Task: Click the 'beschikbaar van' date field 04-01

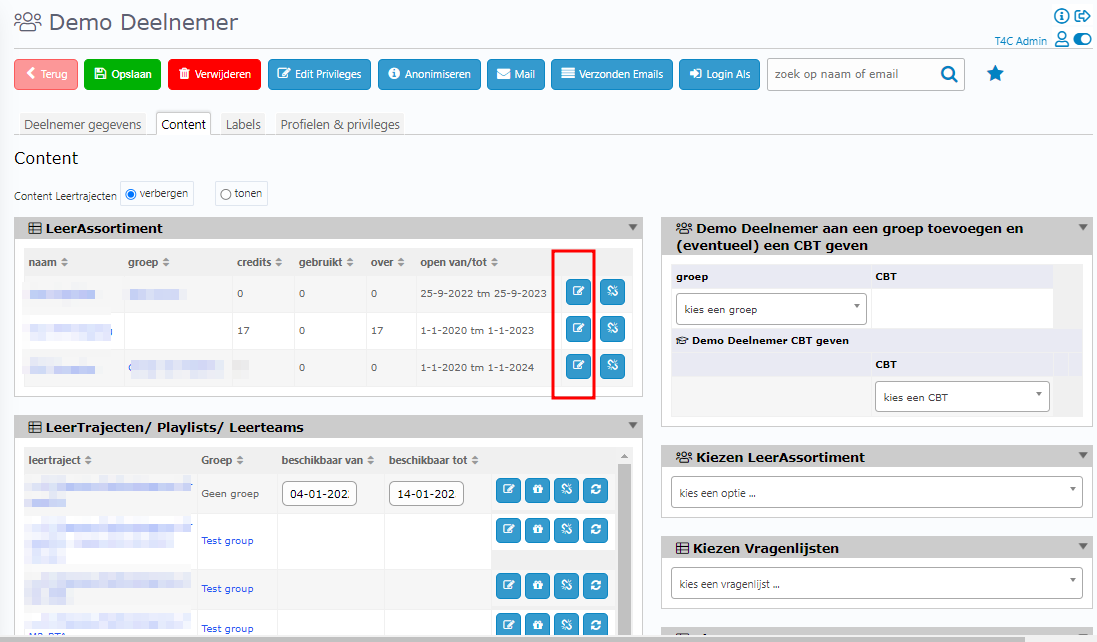Action: 319,494
